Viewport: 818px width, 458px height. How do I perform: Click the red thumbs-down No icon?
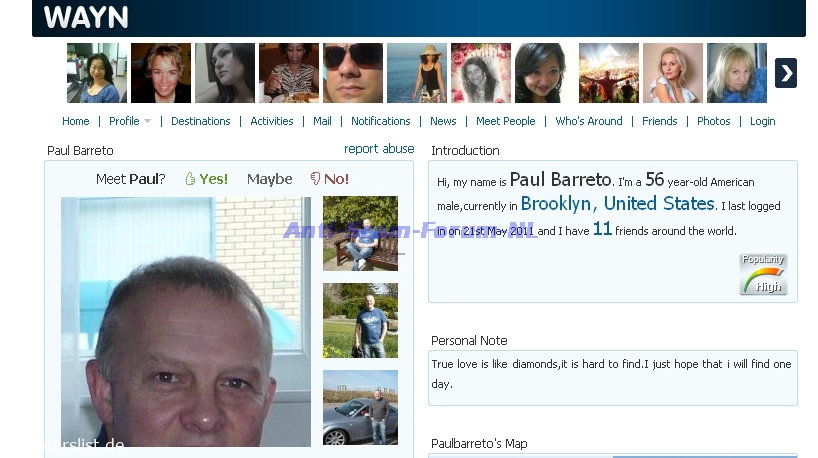(x=315, y=179)
